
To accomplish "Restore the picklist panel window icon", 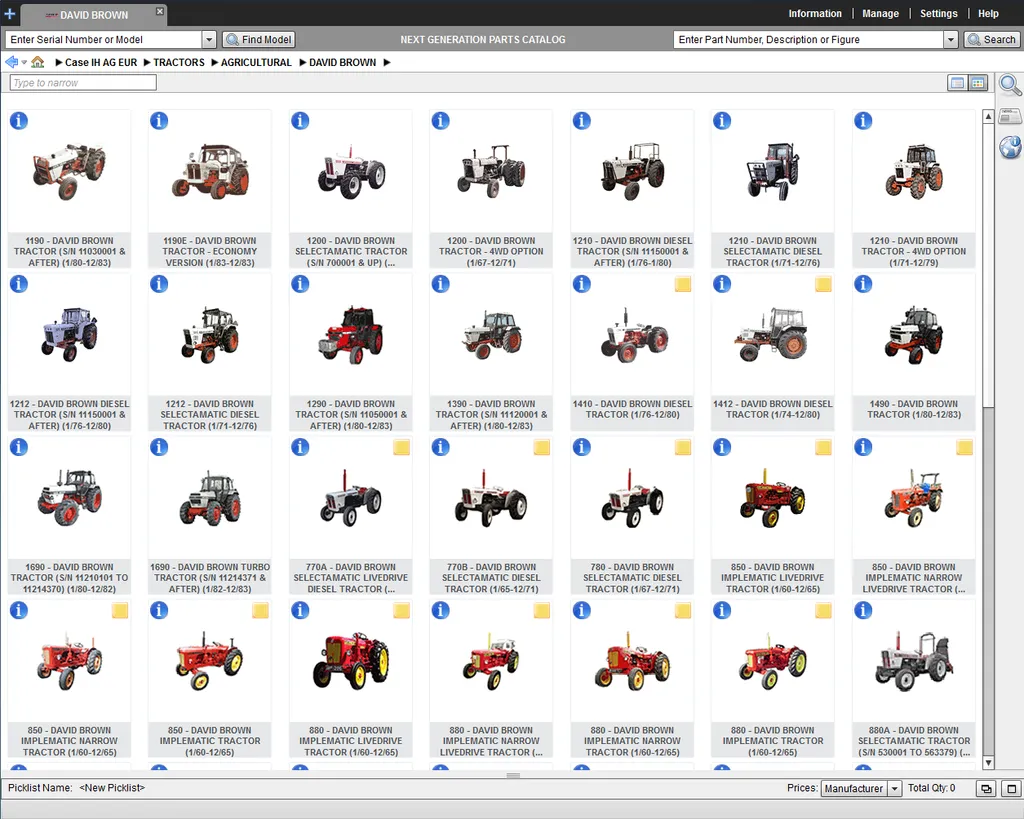I will (x=985, y=788).
